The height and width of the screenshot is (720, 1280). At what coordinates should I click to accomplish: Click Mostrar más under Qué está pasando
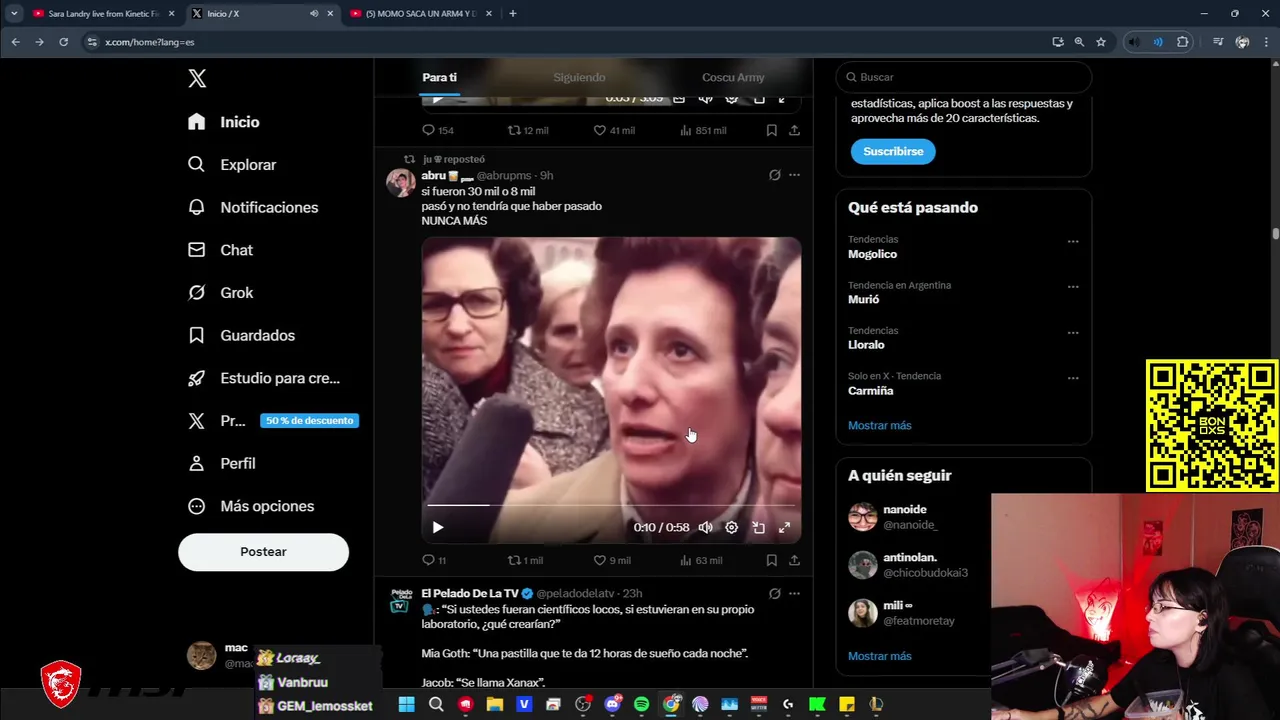click(x=879, y=425)
